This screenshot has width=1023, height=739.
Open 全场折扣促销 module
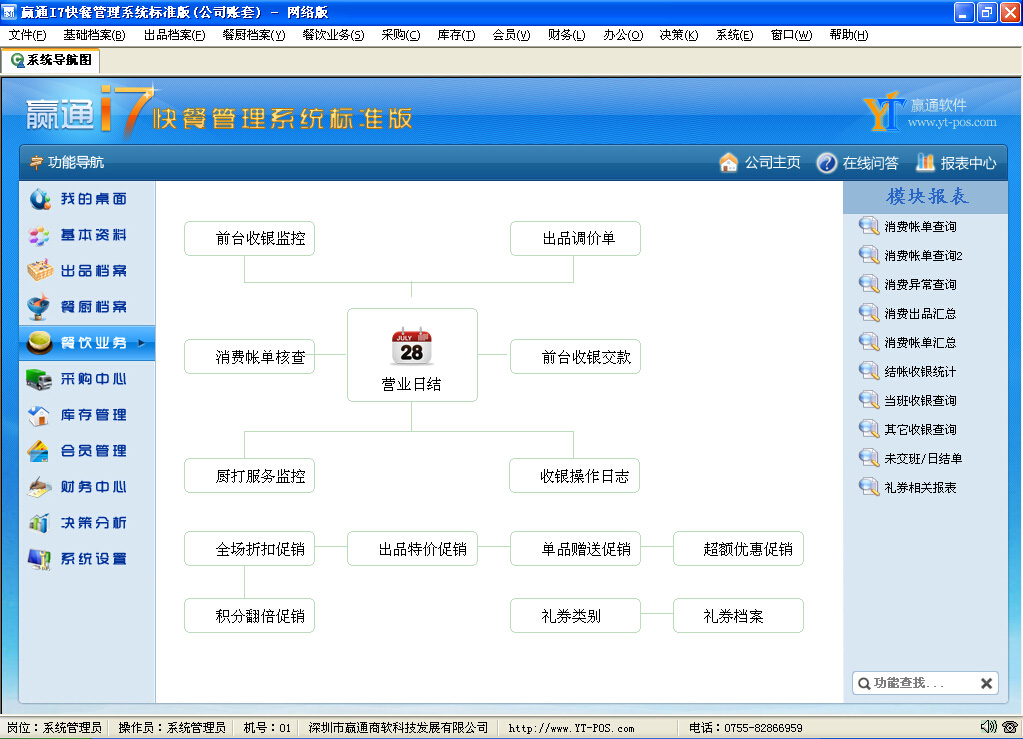[249, 549]
